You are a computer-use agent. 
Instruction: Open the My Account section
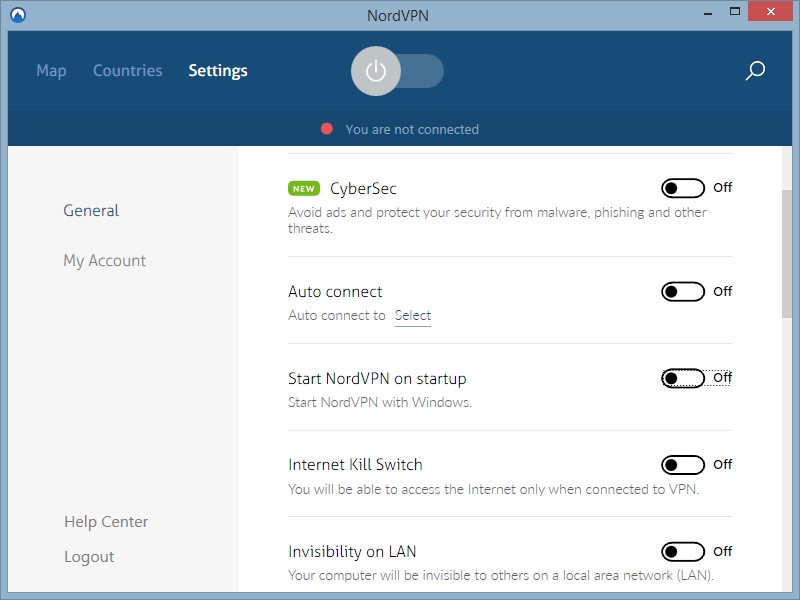[x=105, y=261]
